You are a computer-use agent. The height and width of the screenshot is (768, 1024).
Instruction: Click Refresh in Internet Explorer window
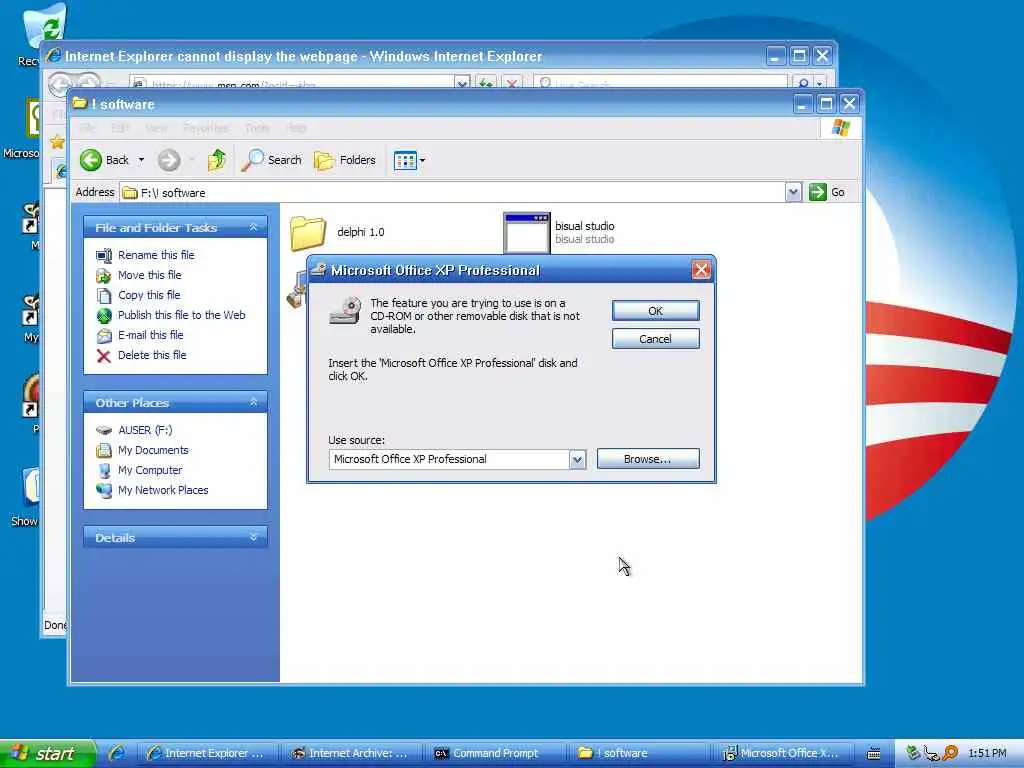(486, 84)
